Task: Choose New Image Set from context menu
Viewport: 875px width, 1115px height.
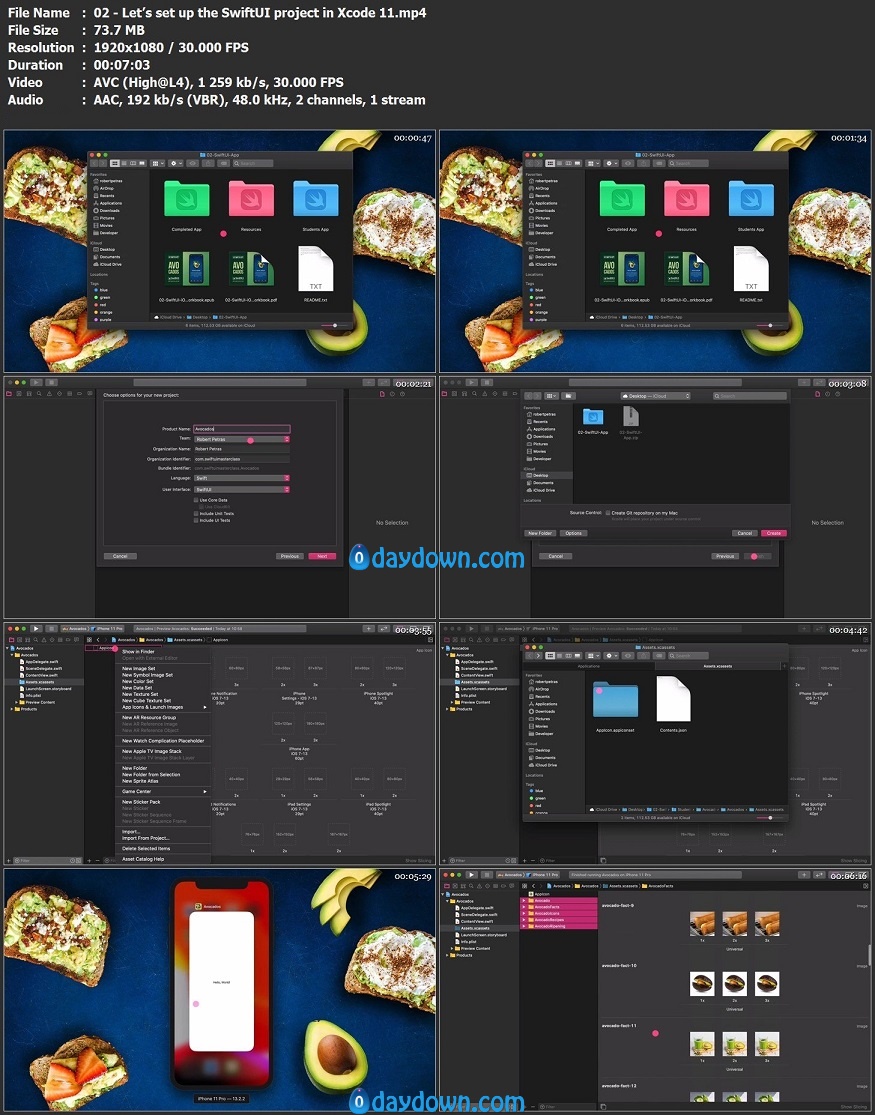Action: click(139, 668)
